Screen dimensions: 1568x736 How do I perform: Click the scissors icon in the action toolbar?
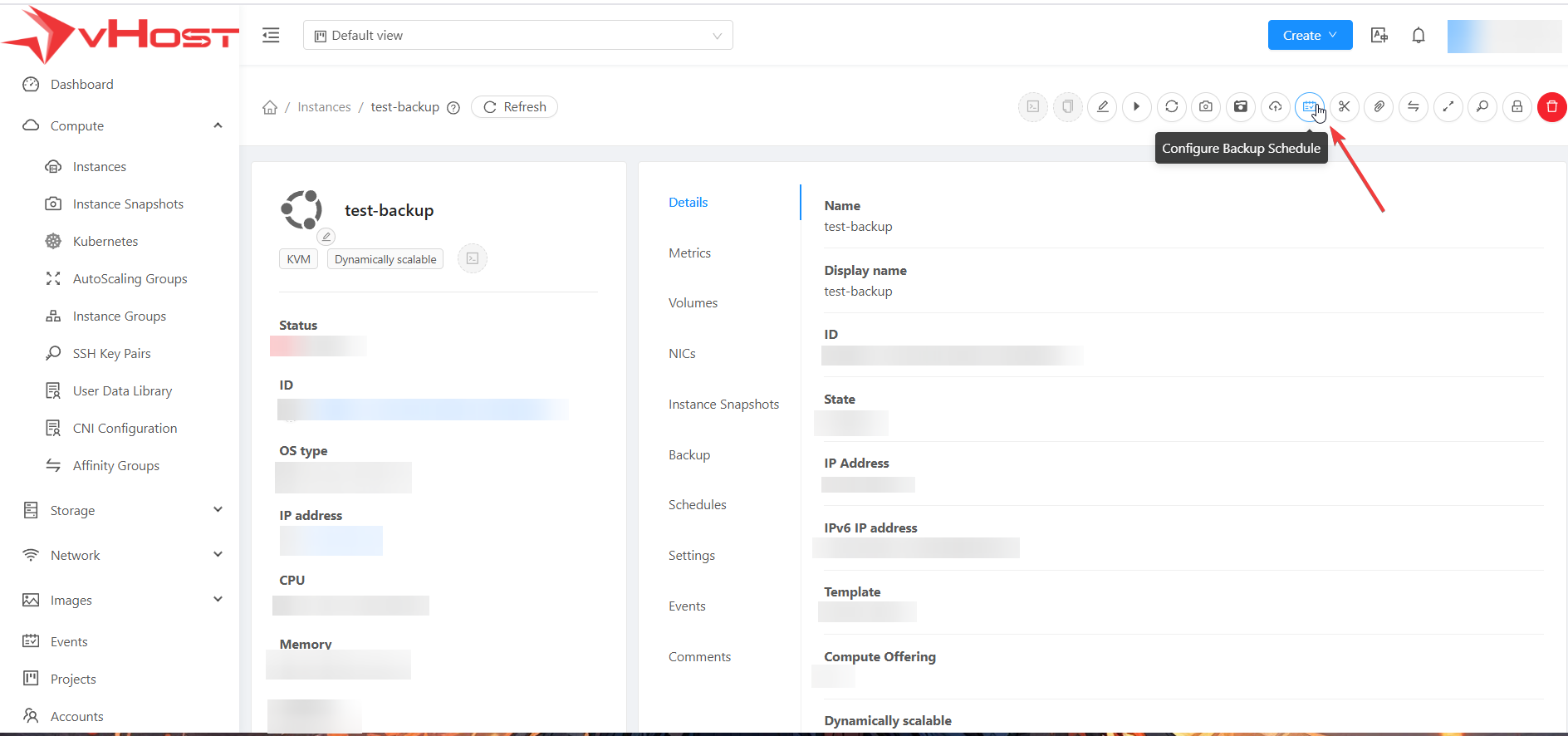pyautogui.click(x=1344, y=107)
